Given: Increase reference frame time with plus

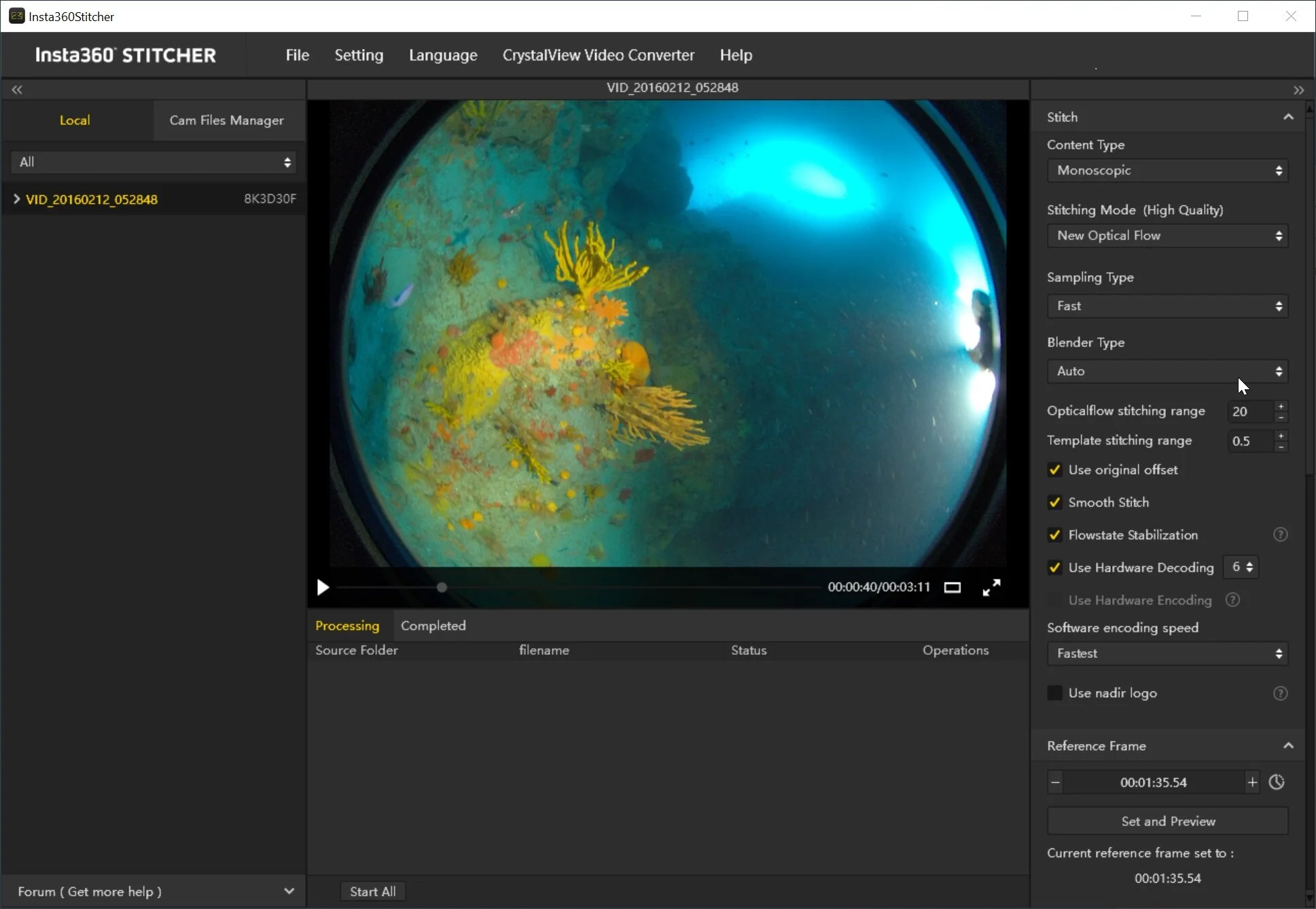Looking at the screenshot, I should [x=1252, y=782].
